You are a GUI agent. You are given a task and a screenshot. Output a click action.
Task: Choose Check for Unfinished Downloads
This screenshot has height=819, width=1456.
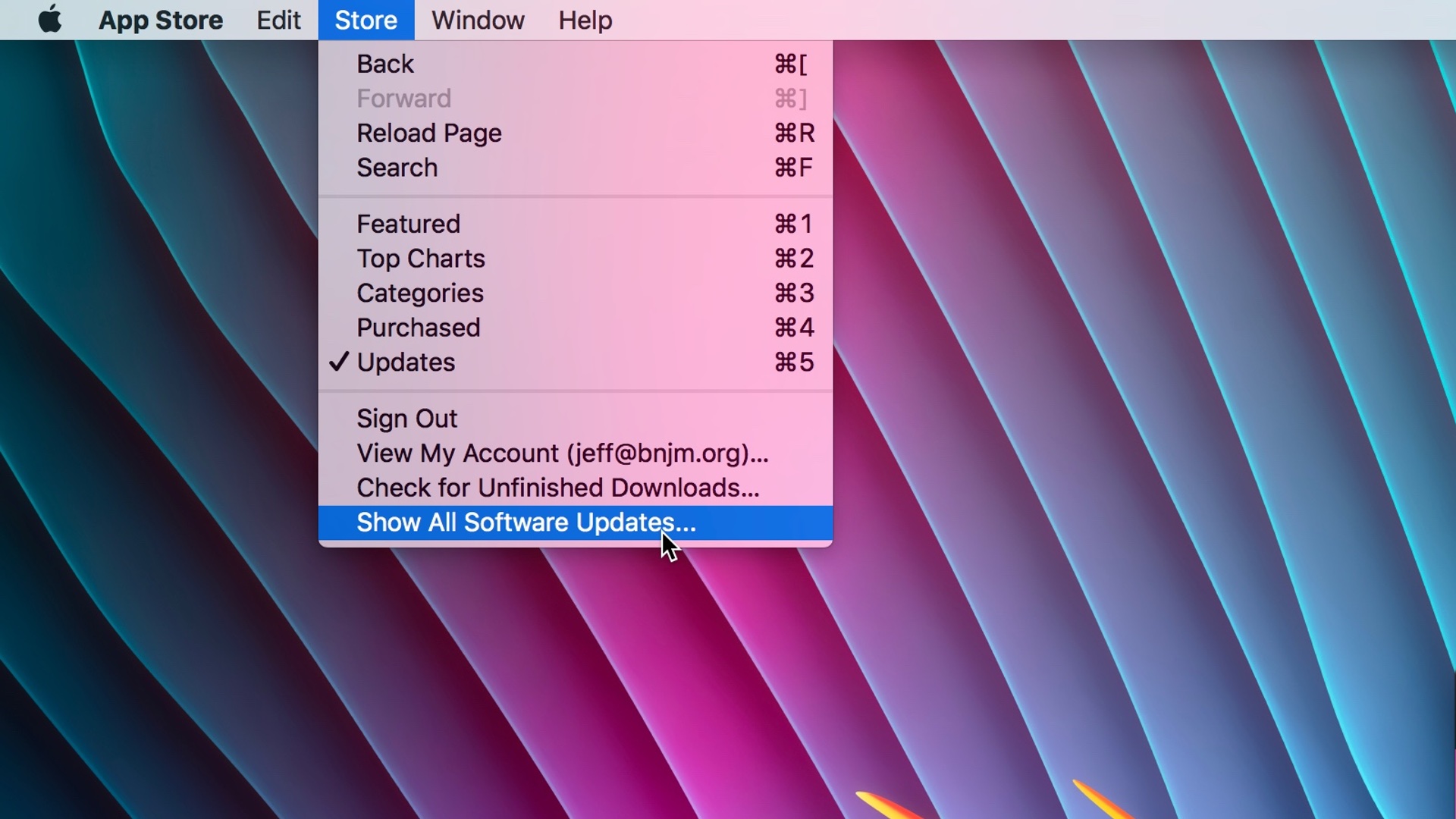pyautogui.click(x=557, y=488)
